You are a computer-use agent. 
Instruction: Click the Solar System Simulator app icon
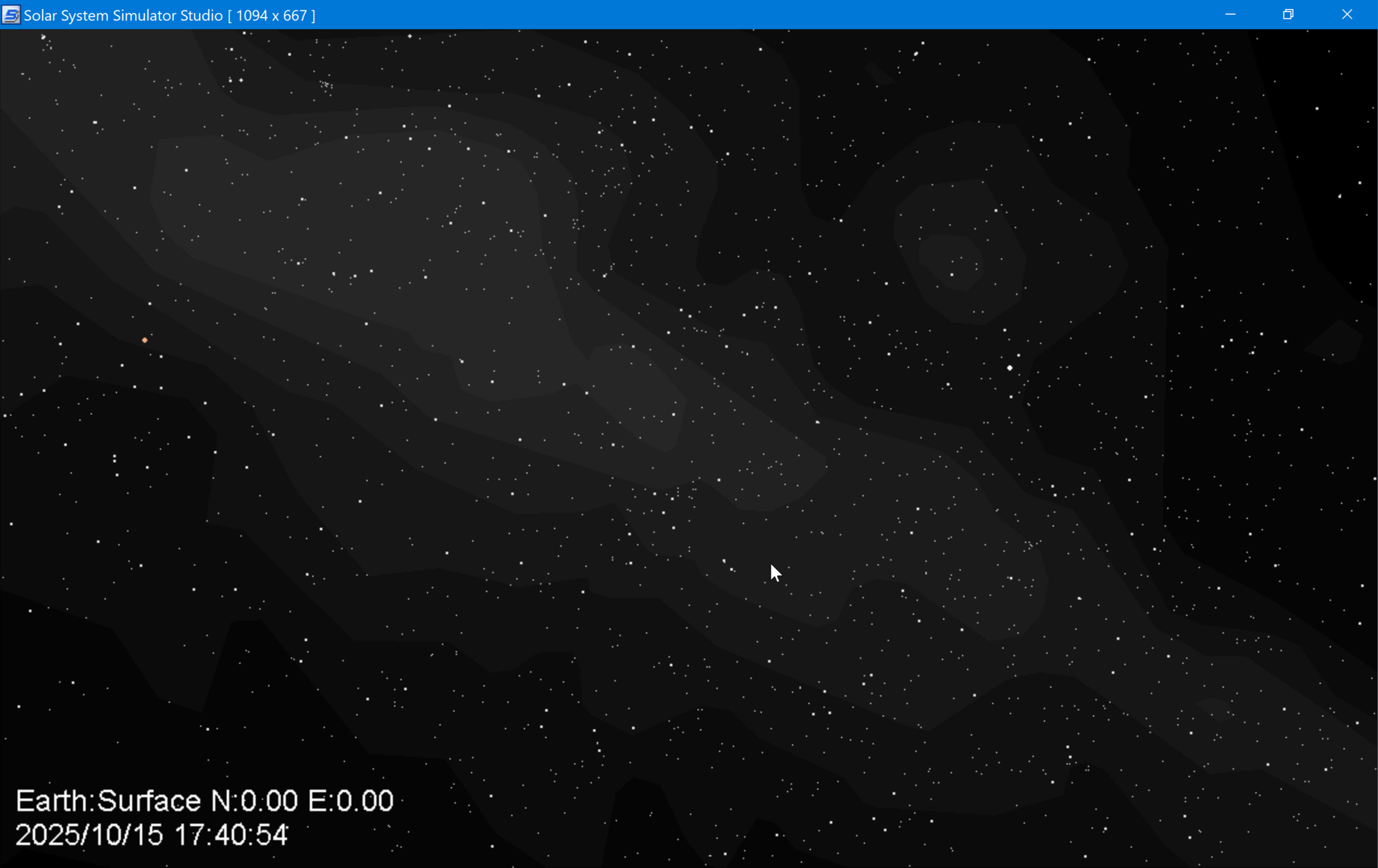click(11, 14)
